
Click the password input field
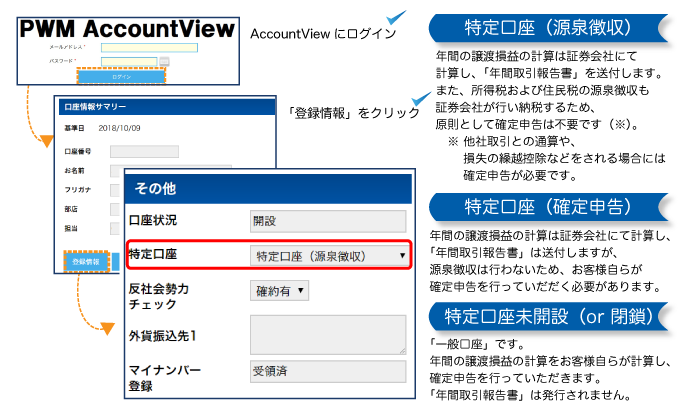129,62
